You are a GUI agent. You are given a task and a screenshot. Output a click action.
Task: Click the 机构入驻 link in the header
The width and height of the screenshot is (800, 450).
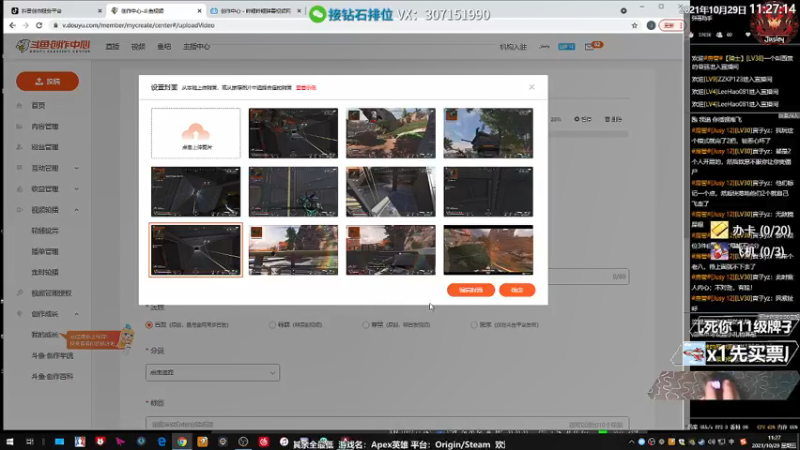tap(513, 46)
